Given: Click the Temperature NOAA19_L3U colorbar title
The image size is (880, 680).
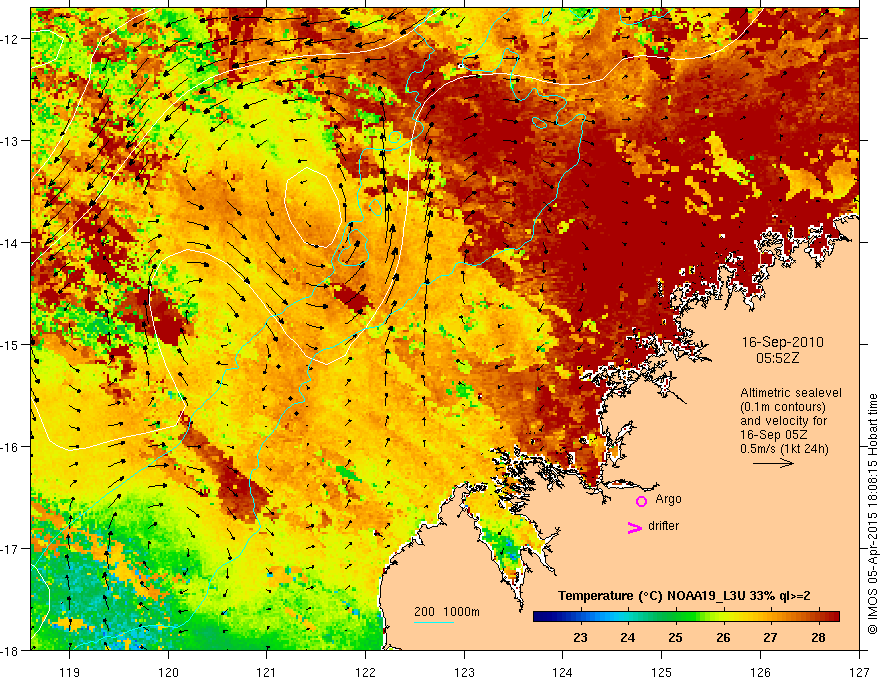Looking at the screenshot, I should [x=684, y=595].
